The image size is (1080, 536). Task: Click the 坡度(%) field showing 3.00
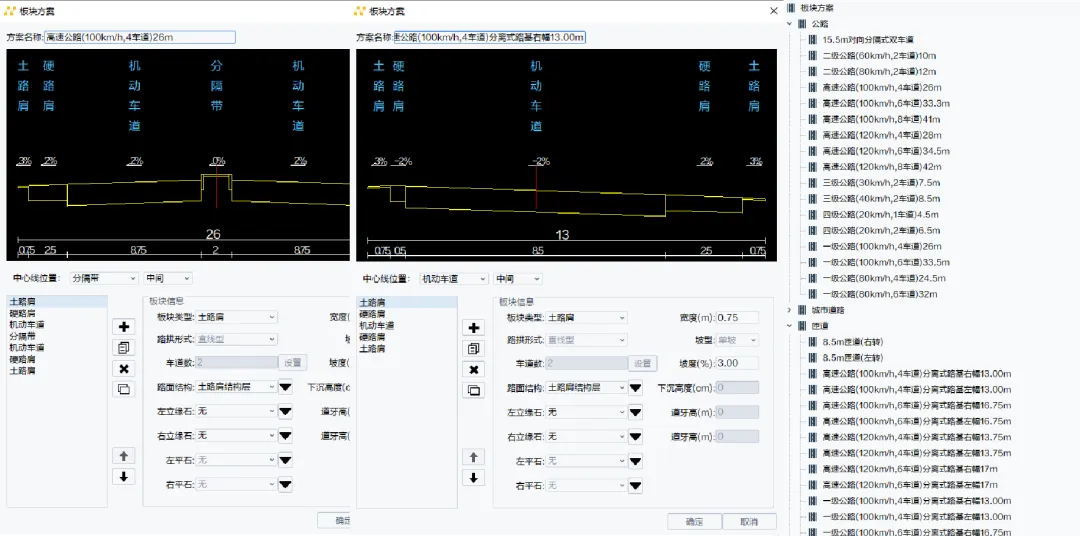click(737, 363)
